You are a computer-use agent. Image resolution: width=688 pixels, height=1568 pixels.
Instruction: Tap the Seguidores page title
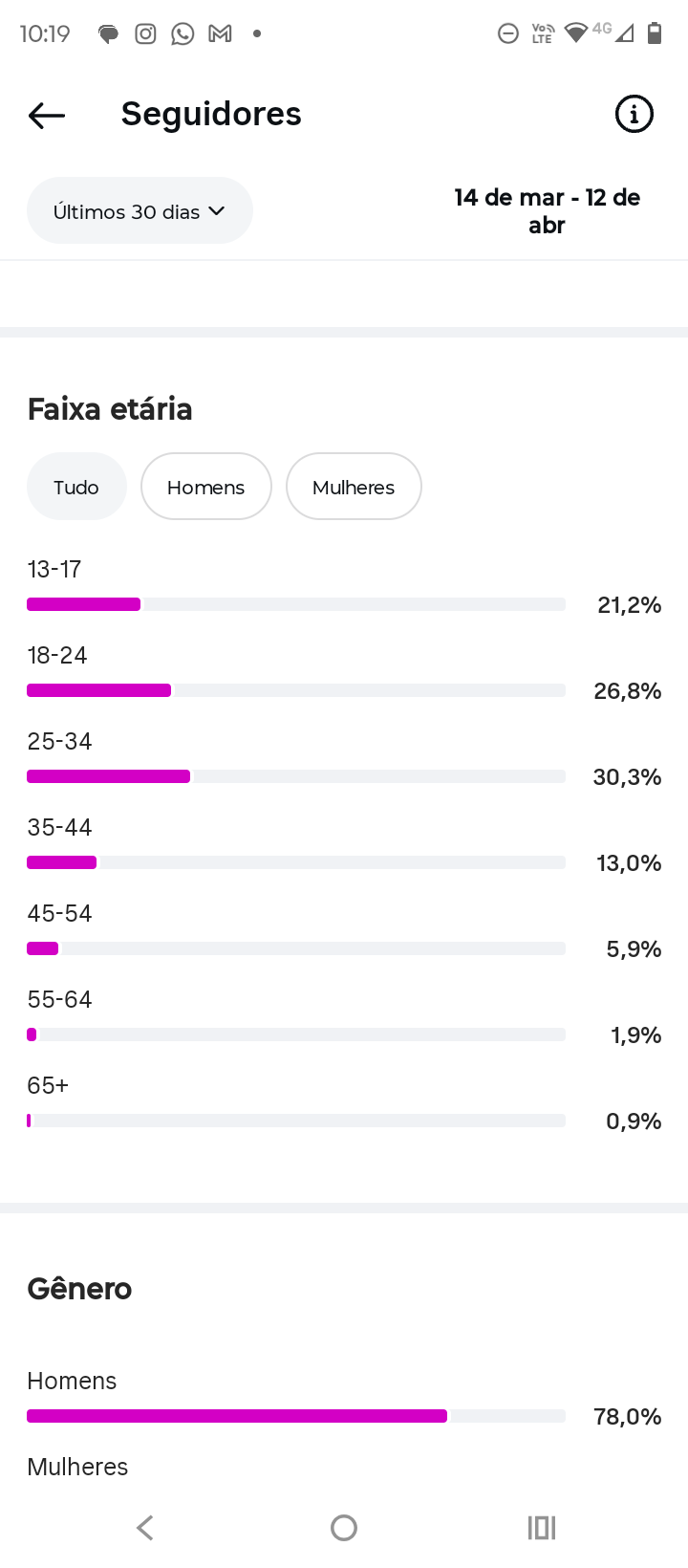point(211,115)
